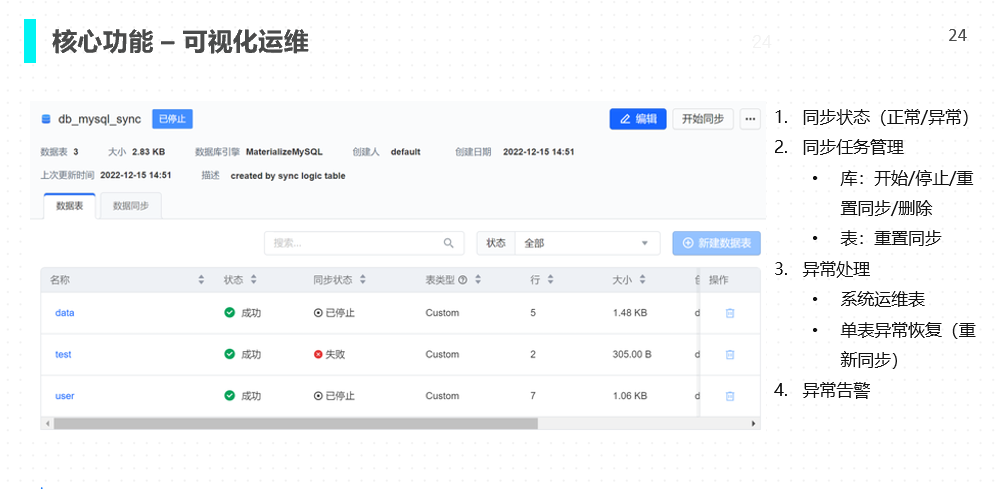1004x489 pixels.
Task: Open the more options ellipsis button
Action: pyautogui.click(x=751, y=119)
